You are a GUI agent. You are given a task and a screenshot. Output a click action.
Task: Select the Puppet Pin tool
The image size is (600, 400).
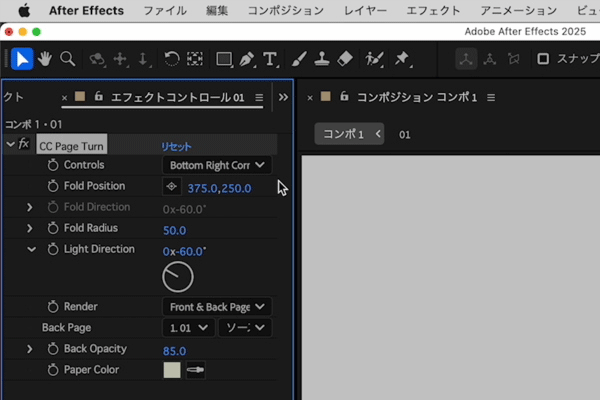tap(402, 59)
